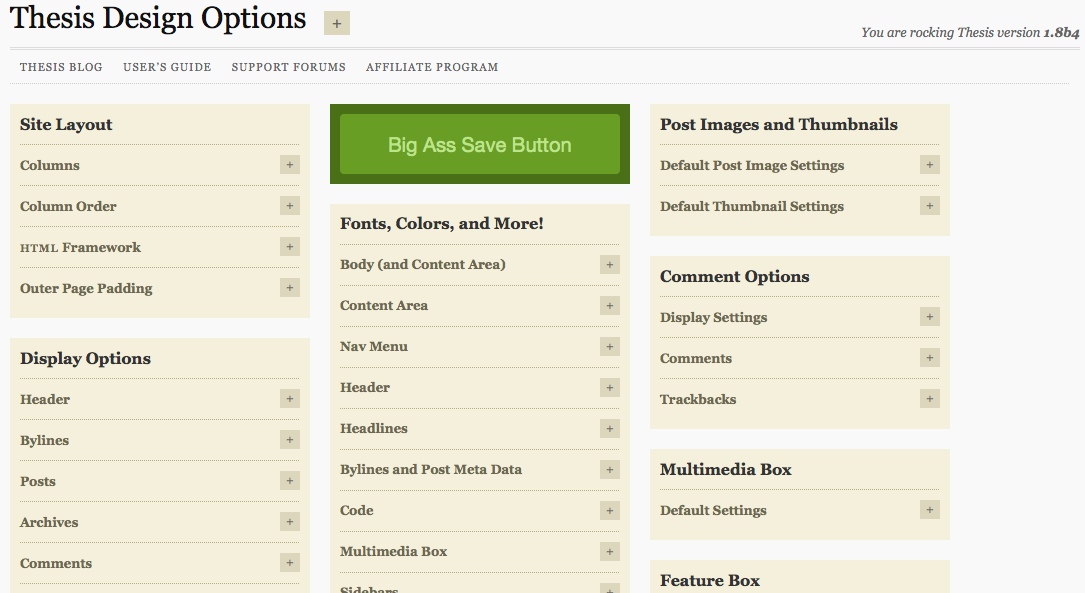Open the Nav Menu plus icon
Viewport: 1085px width, 593px height.
[610, 347]
